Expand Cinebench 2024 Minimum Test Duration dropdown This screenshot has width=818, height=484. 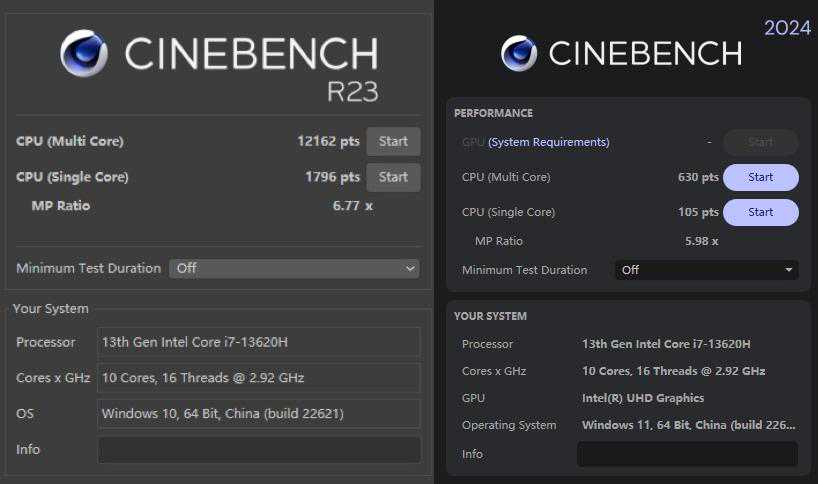click(706, 270)
